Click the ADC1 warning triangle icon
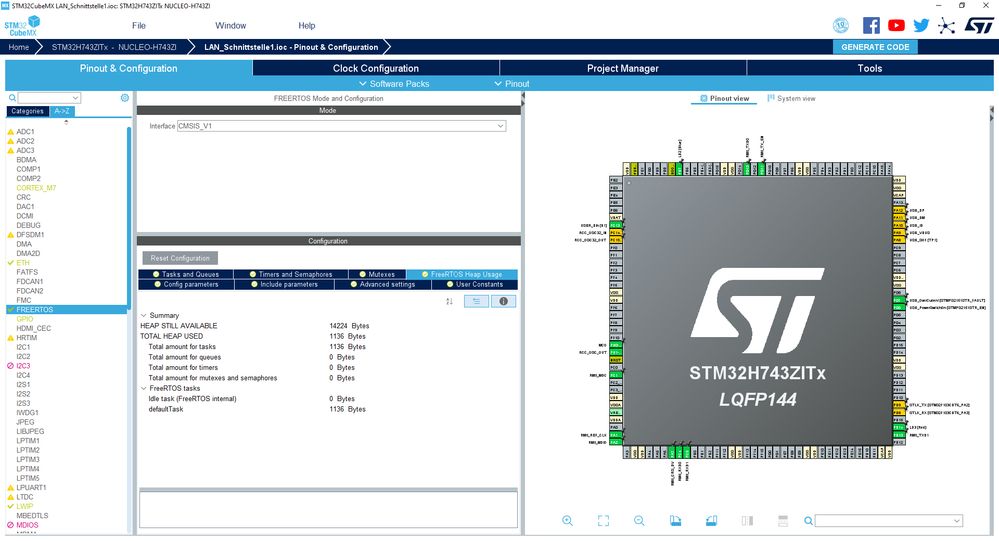This screenshot has height=541, width=999. click(10, 132)
